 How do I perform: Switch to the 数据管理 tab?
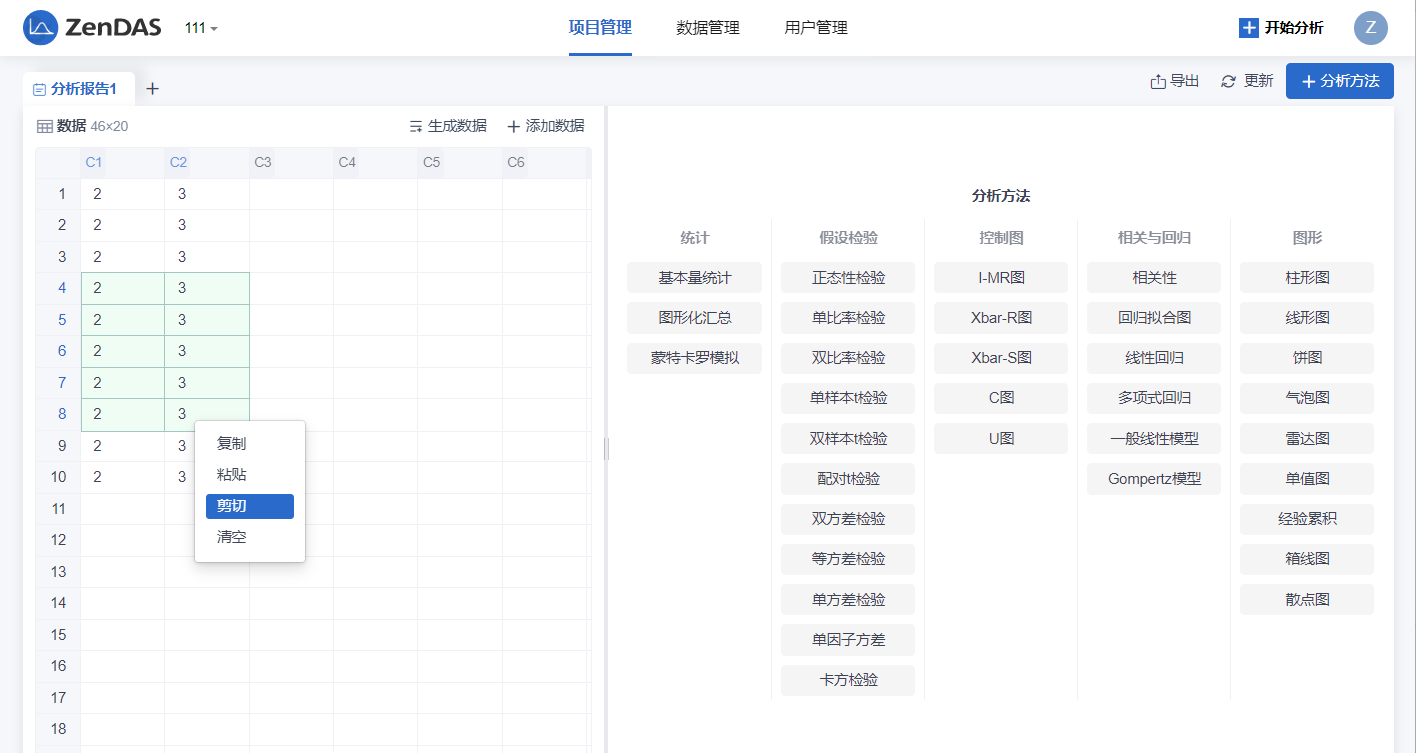coord(708,28)
